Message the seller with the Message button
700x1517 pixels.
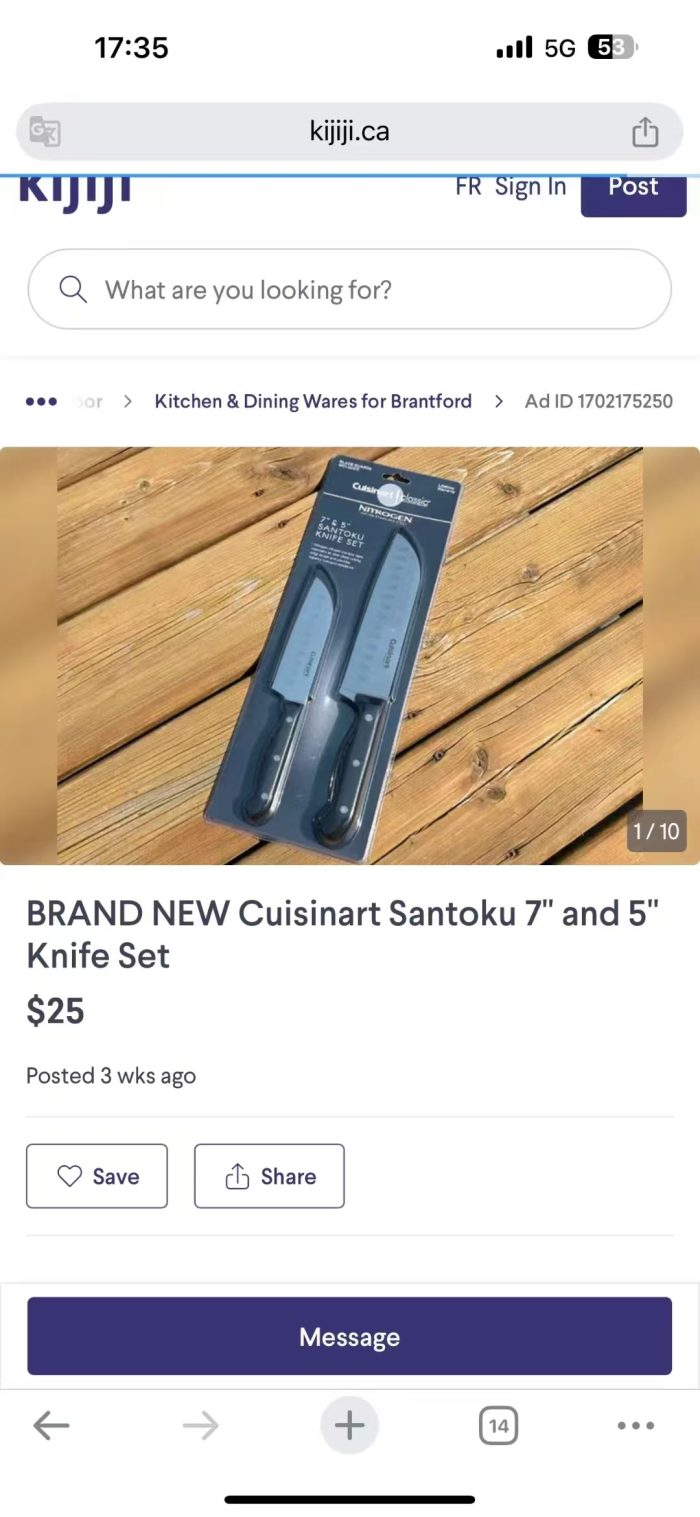click(349, 1336)
